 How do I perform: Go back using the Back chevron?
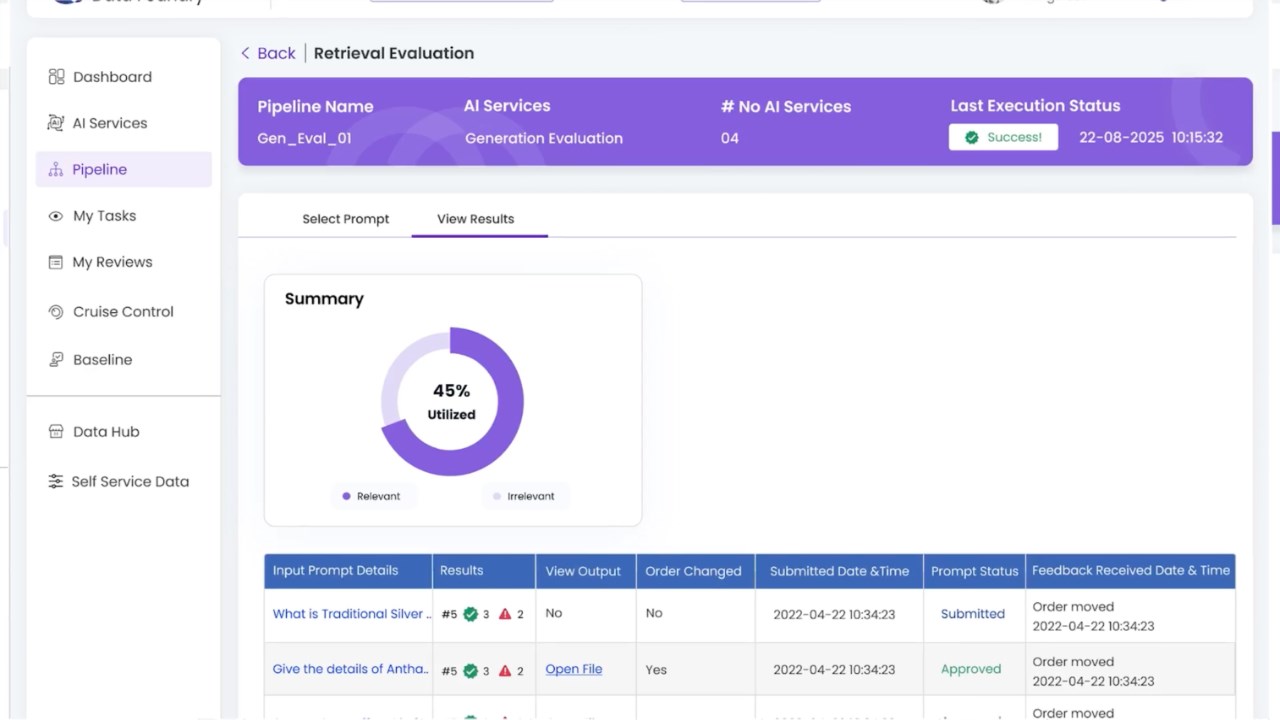coord(245,53)
